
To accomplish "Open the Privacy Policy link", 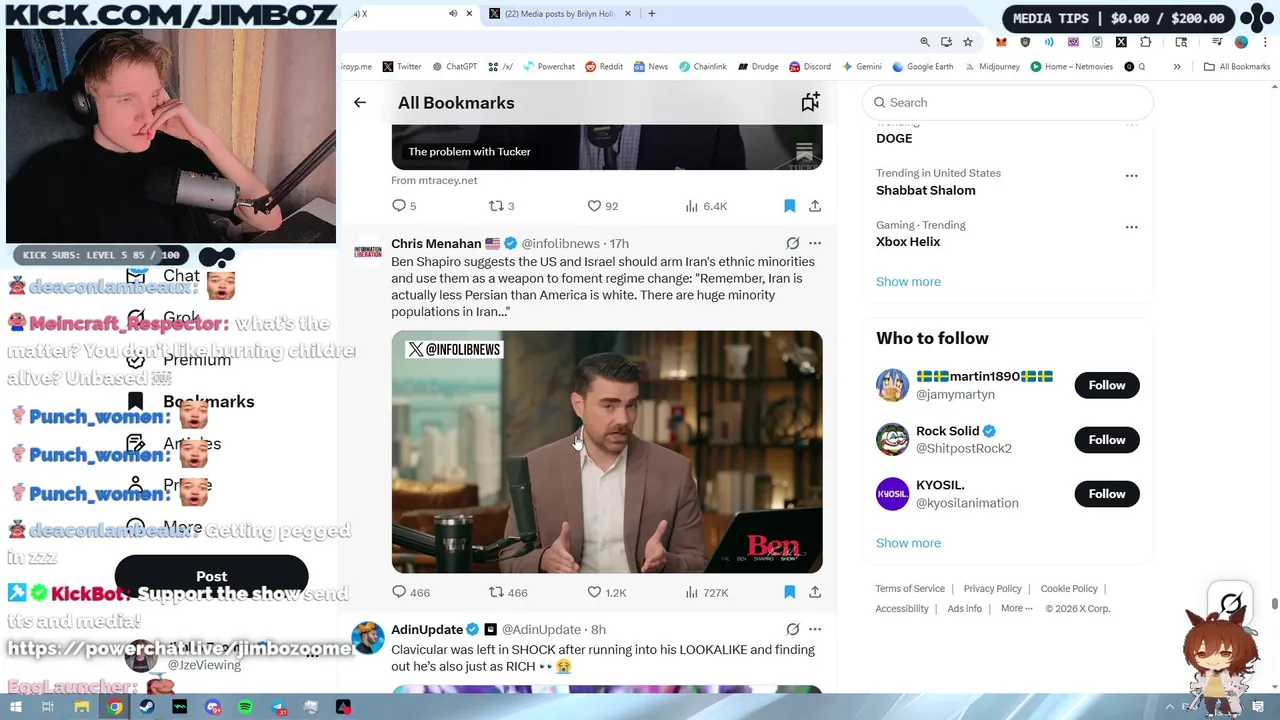I will coord(992,589).
